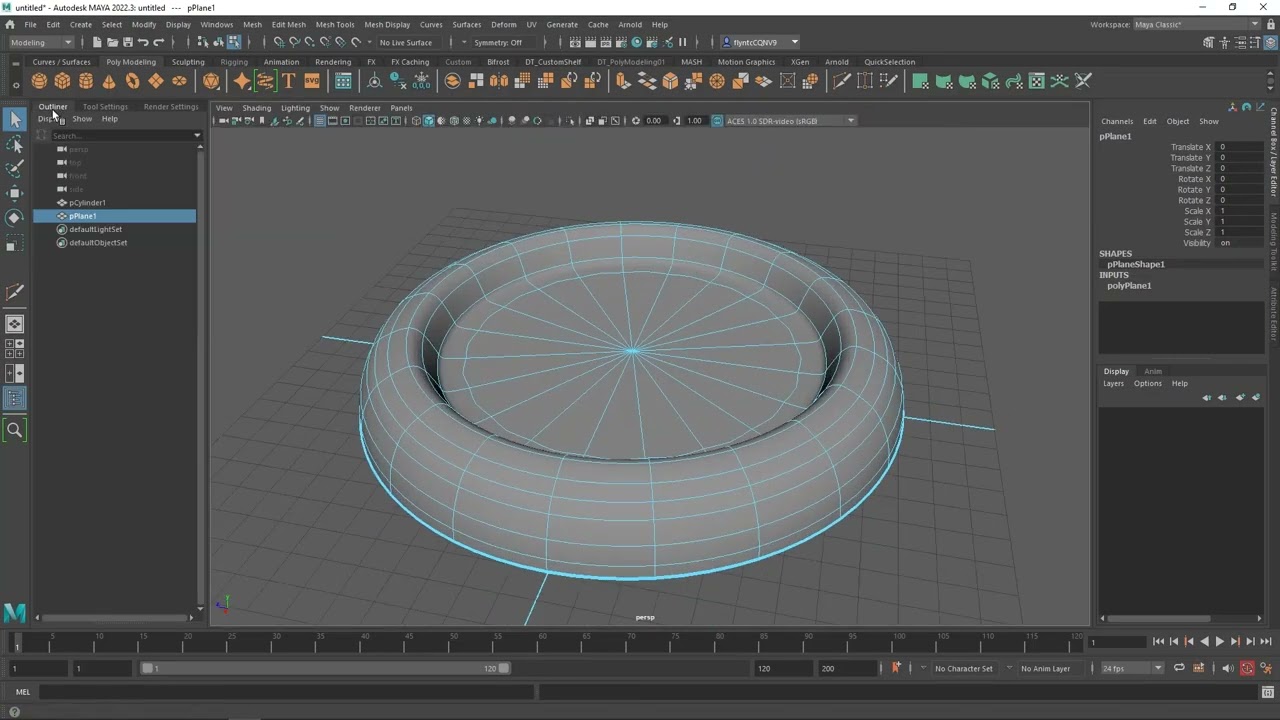Click the Platonic solid shelf icon
This screenshot has height=720, width=1280.
tap(211, 81)
